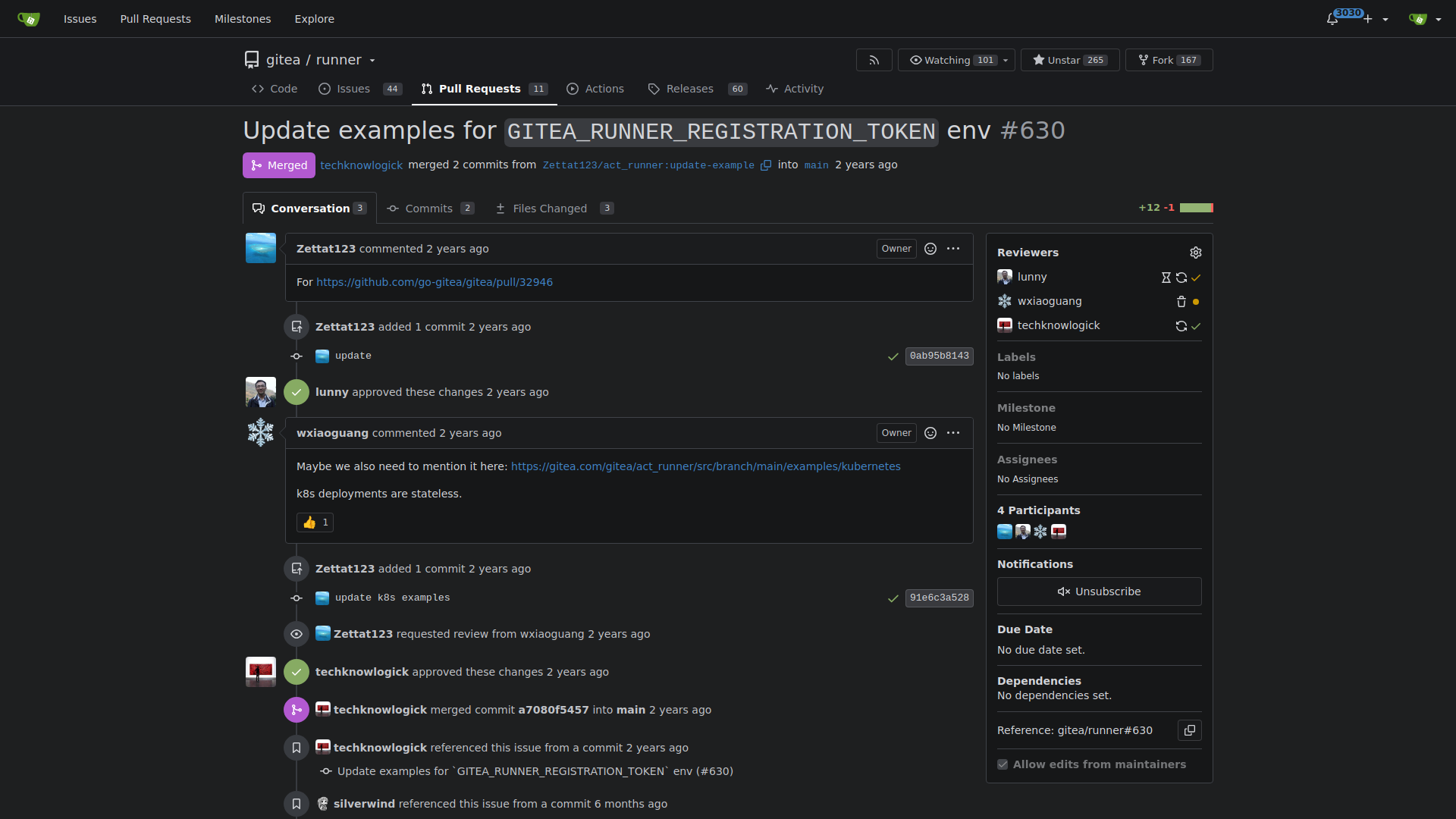Remove wxiaoguang's review request

1181,302
